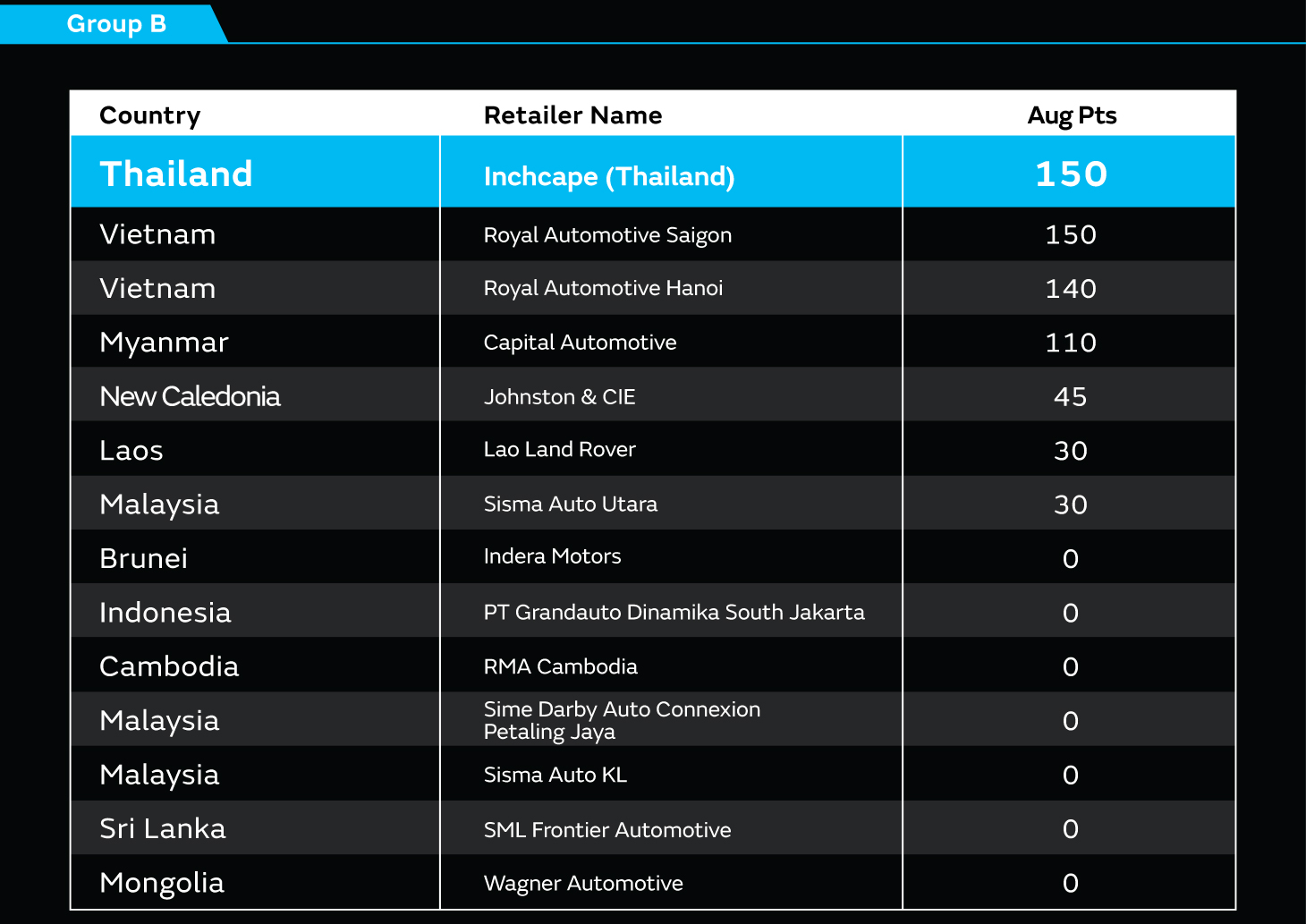Viewport: 1306px width, 924px height.
Task: Select the New Caledonia country cell
Action: (190, 396)
